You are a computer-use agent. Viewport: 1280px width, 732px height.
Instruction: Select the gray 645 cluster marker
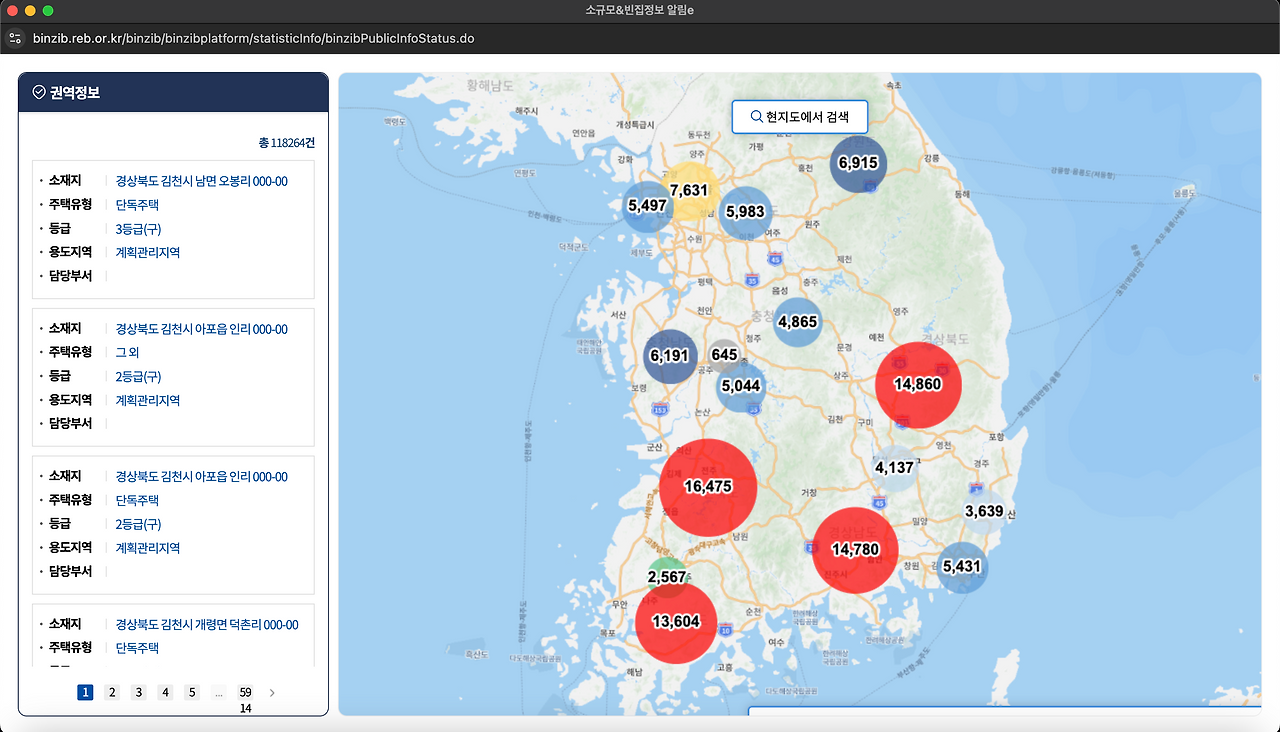(x=724, y=355)
